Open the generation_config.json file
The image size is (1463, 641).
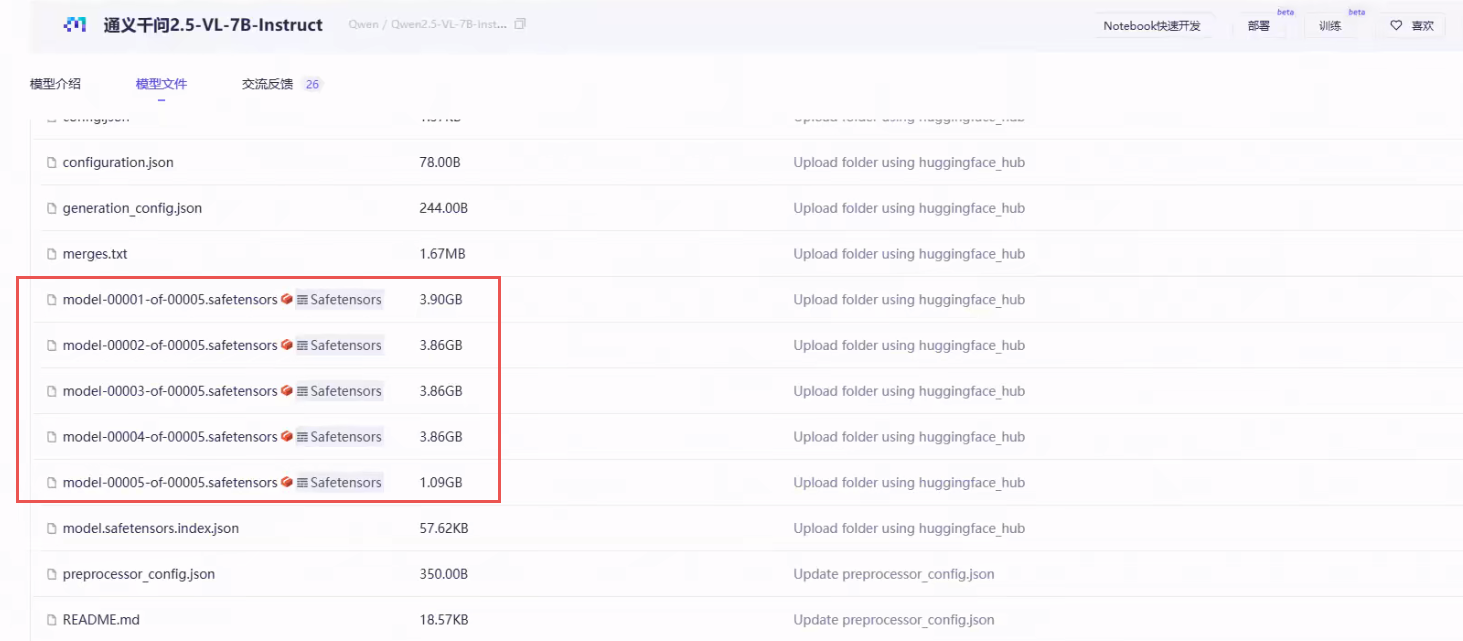coord(132,208)
